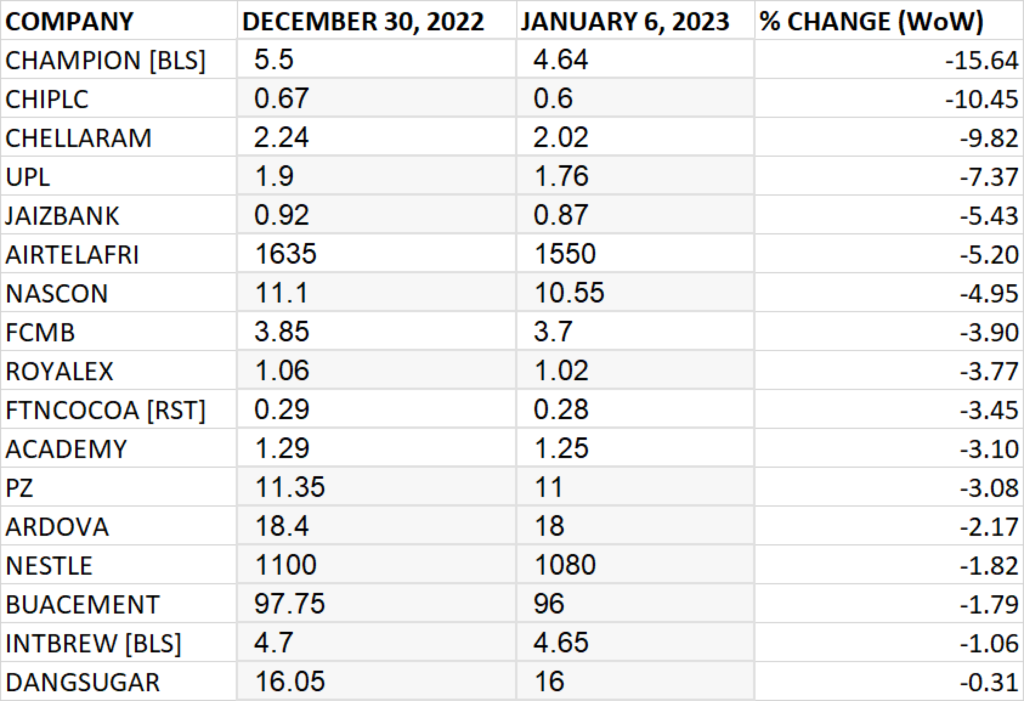Click the UPL percent change -7.37
1024x701 pixels.
pyautogui.click(x=889, y=176)
